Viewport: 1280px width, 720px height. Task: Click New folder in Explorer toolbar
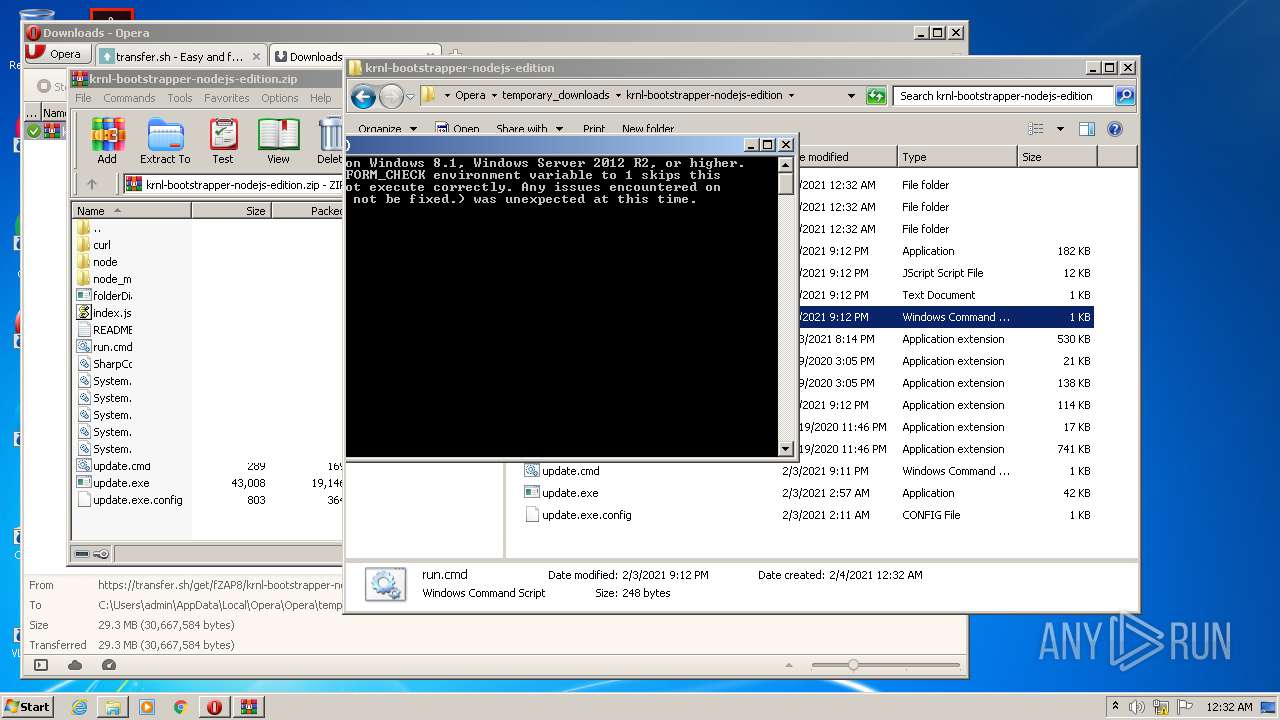pyautogui.click(x=648, y=129)
